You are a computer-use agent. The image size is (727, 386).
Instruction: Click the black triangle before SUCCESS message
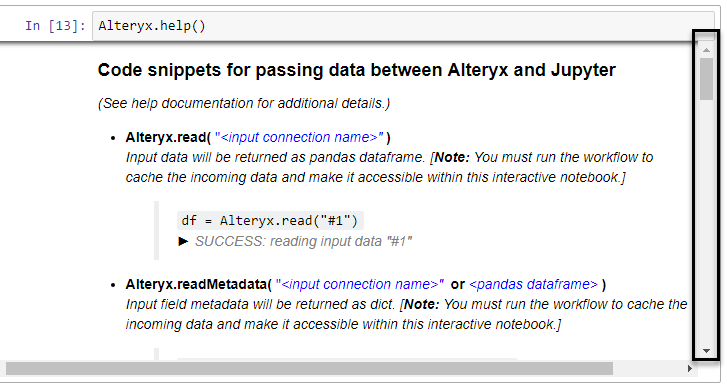(x=183, y=241)
